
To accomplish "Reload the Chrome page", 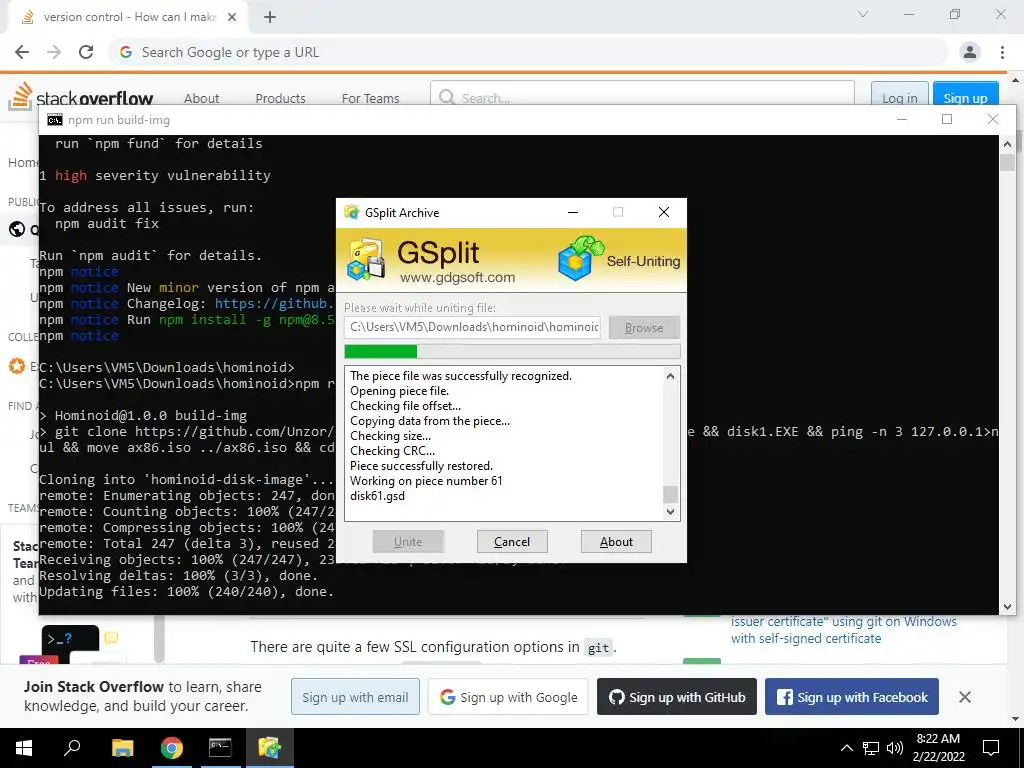I will [86, 52].
